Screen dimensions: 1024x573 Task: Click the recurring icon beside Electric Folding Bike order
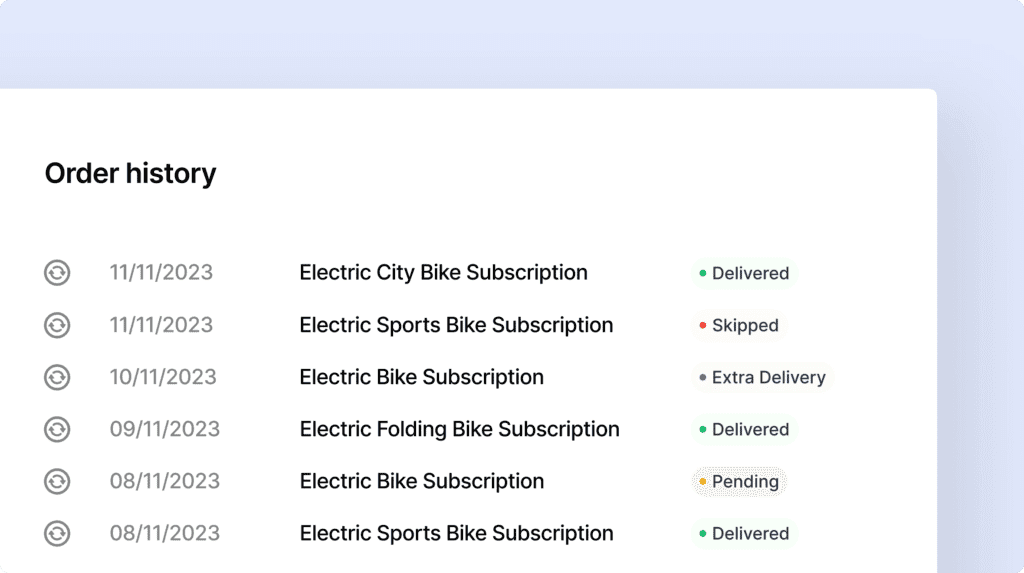pos(57,429)
